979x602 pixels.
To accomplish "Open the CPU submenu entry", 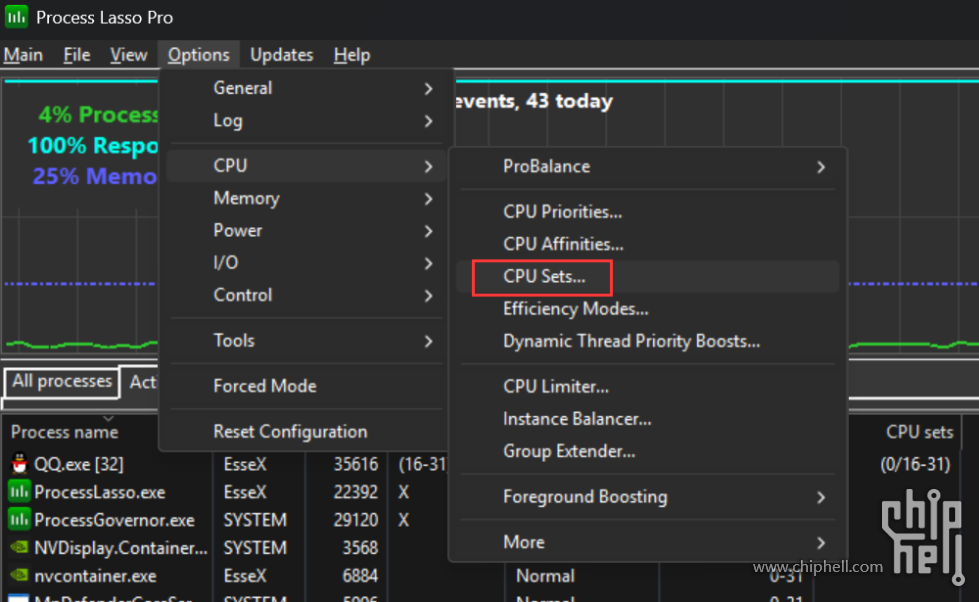I will coord(307,165).
